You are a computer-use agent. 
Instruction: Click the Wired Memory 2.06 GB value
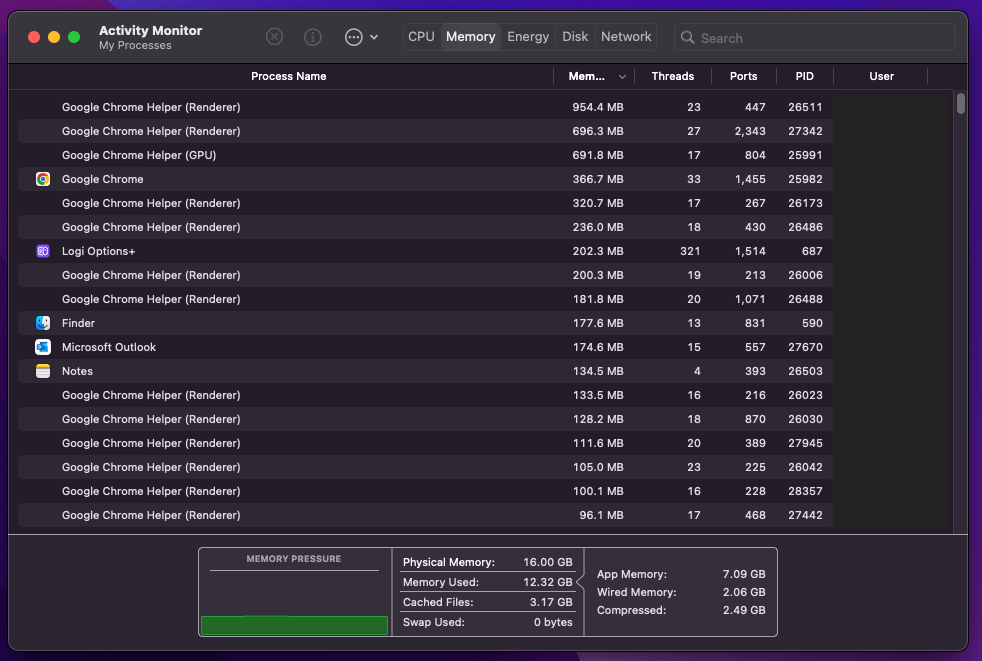click(x=744, y=592)
